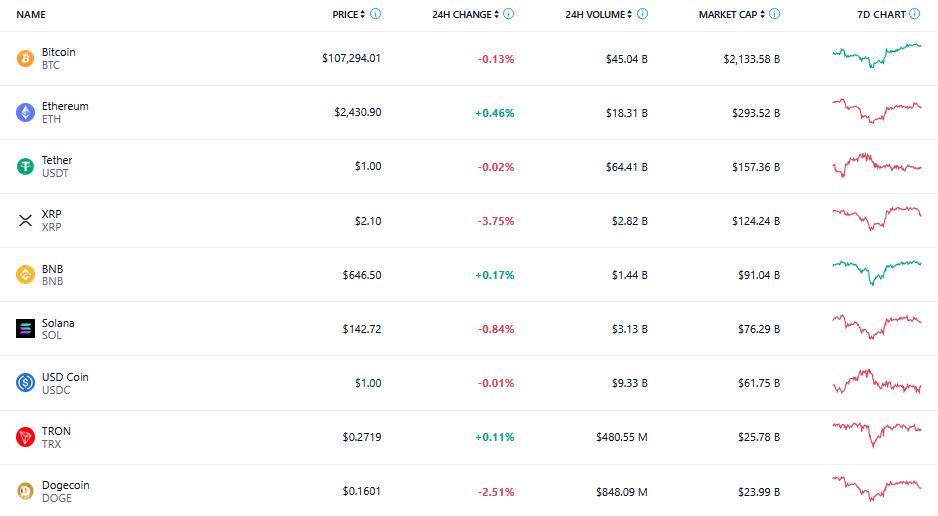Select the +0.17% change for BNB
The height and width of the screenshot is (516, 938).
click(x=495, y=275)
